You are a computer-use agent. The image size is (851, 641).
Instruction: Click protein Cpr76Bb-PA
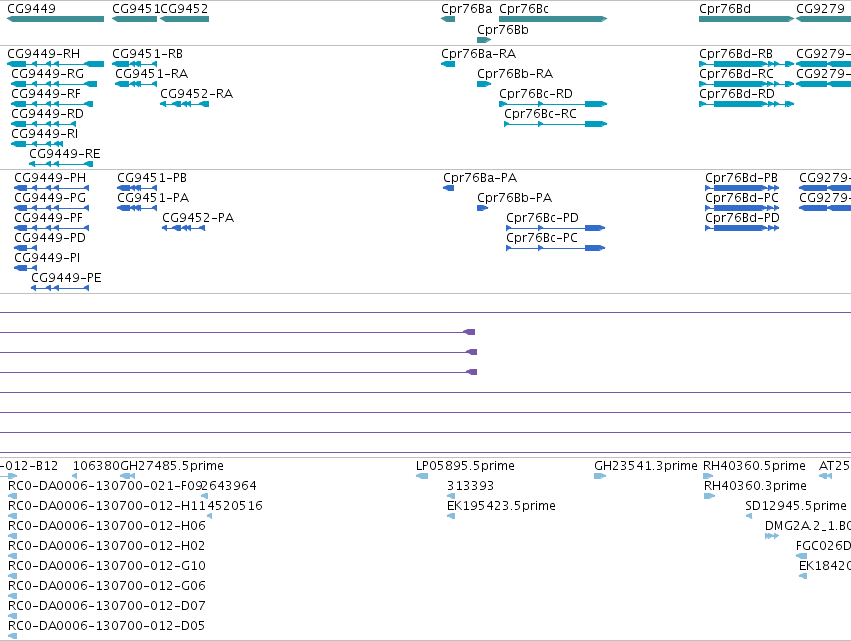pos(515,198)
